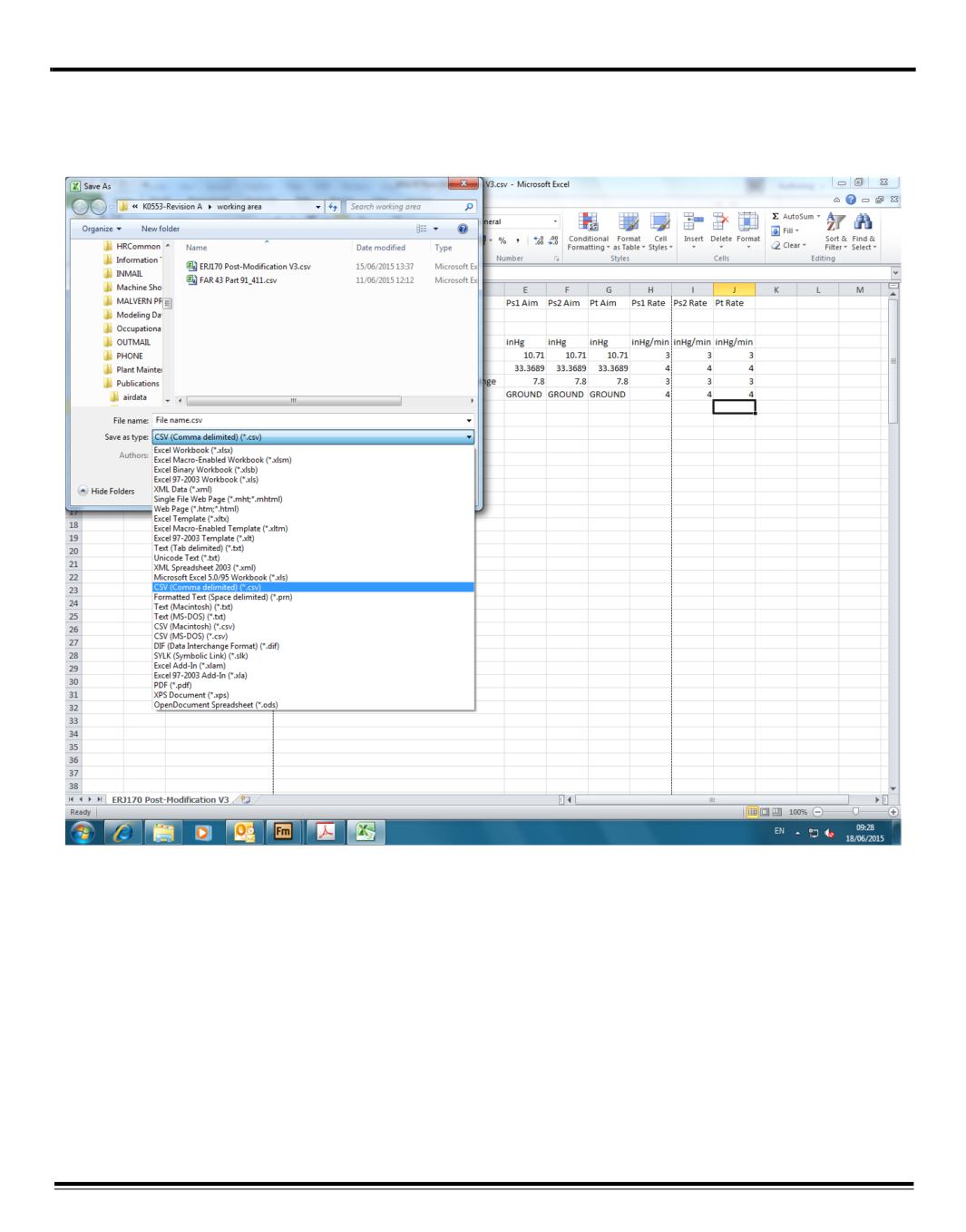Select the airdata folder in tree
The height and width of the screenshot is (1232, 966).
[134, 397]
